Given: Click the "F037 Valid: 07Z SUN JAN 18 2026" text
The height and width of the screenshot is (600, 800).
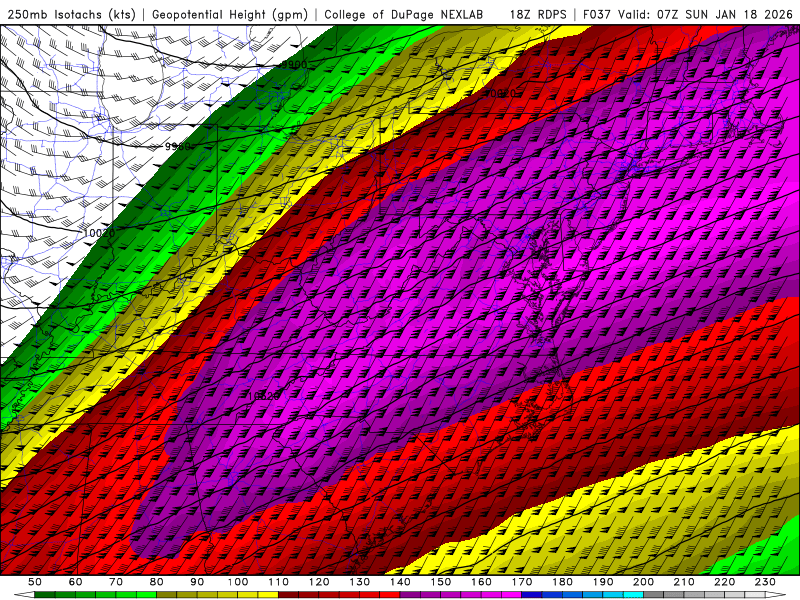Looking at the screenshot, I should (x=687, y=14).
